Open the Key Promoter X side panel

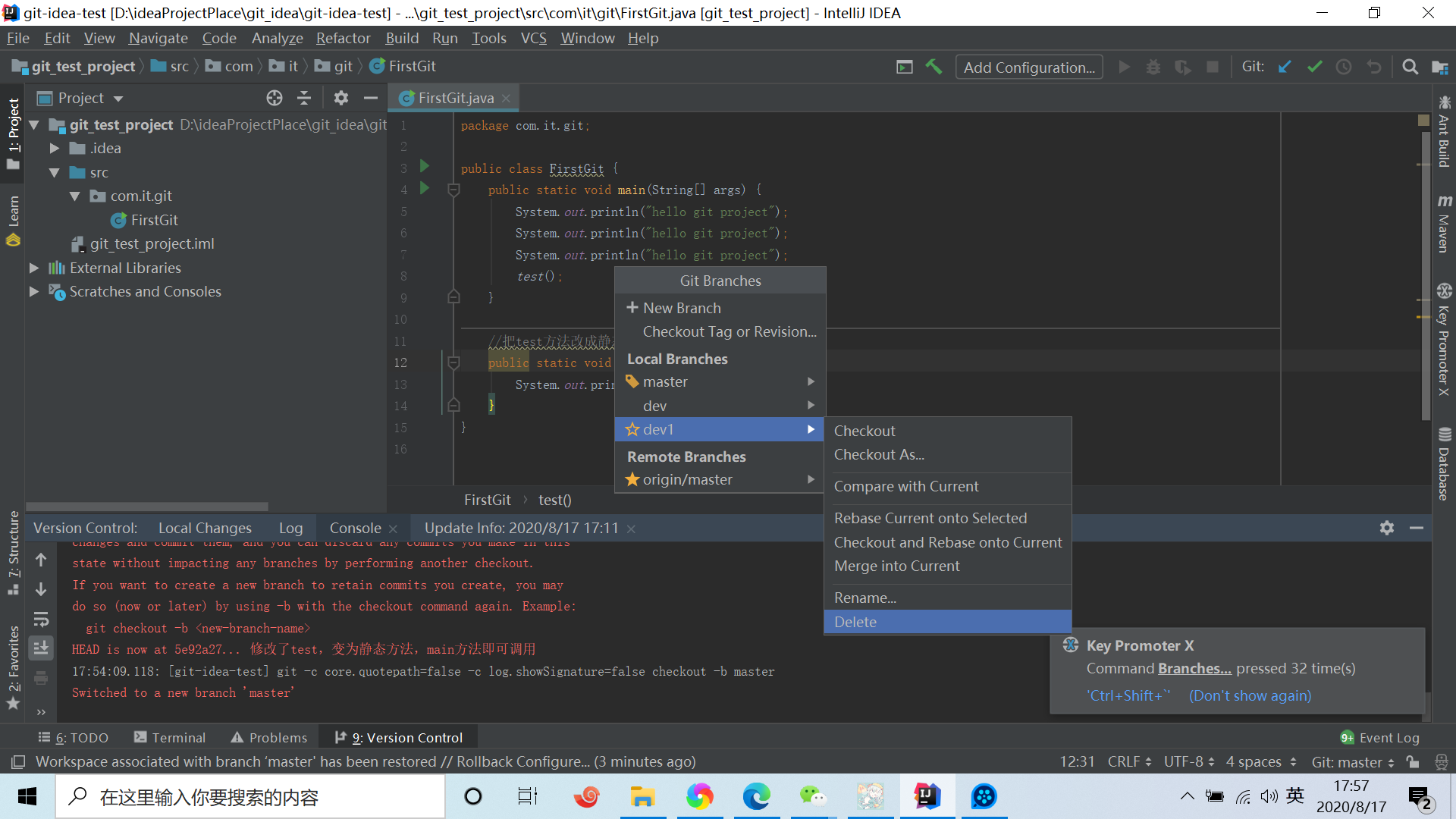1444,339
